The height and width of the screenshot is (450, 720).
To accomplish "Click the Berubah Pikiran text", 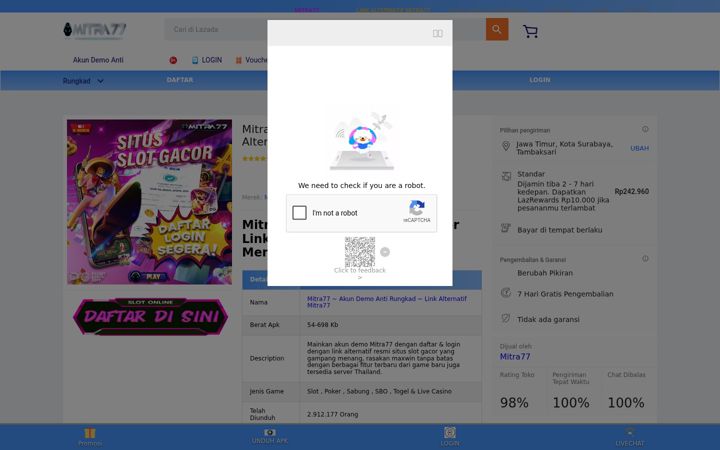I will 545,273.
